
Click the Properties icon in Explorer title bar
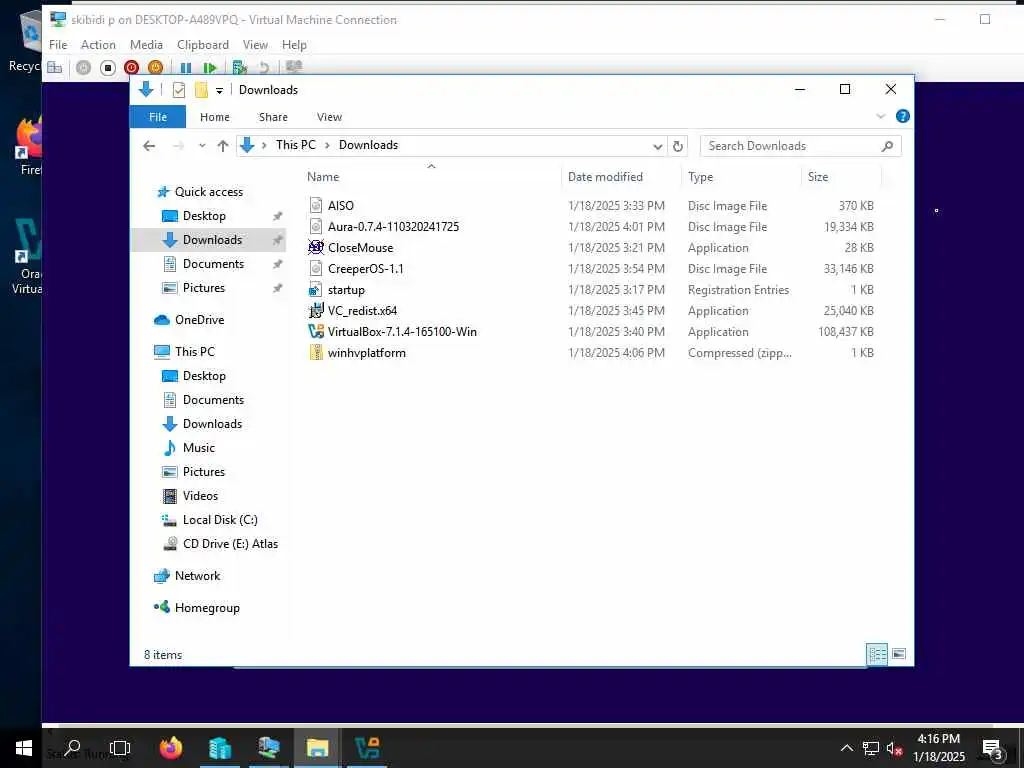(178, 89)
